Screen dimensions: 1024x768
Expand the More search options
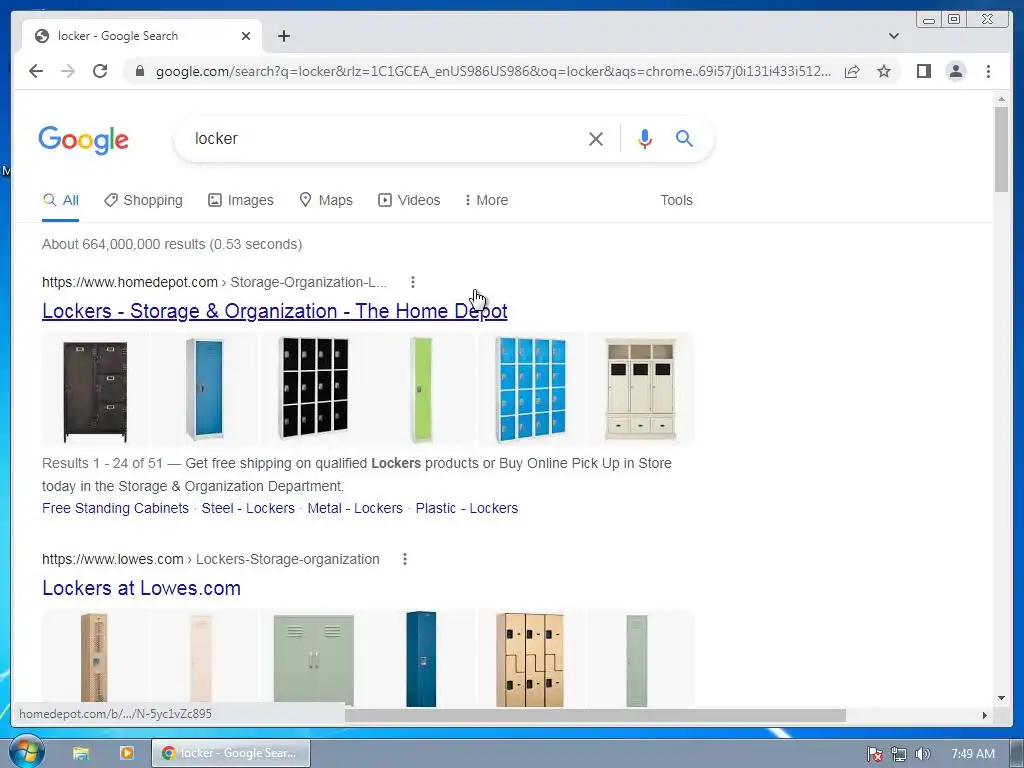[486, 200]
